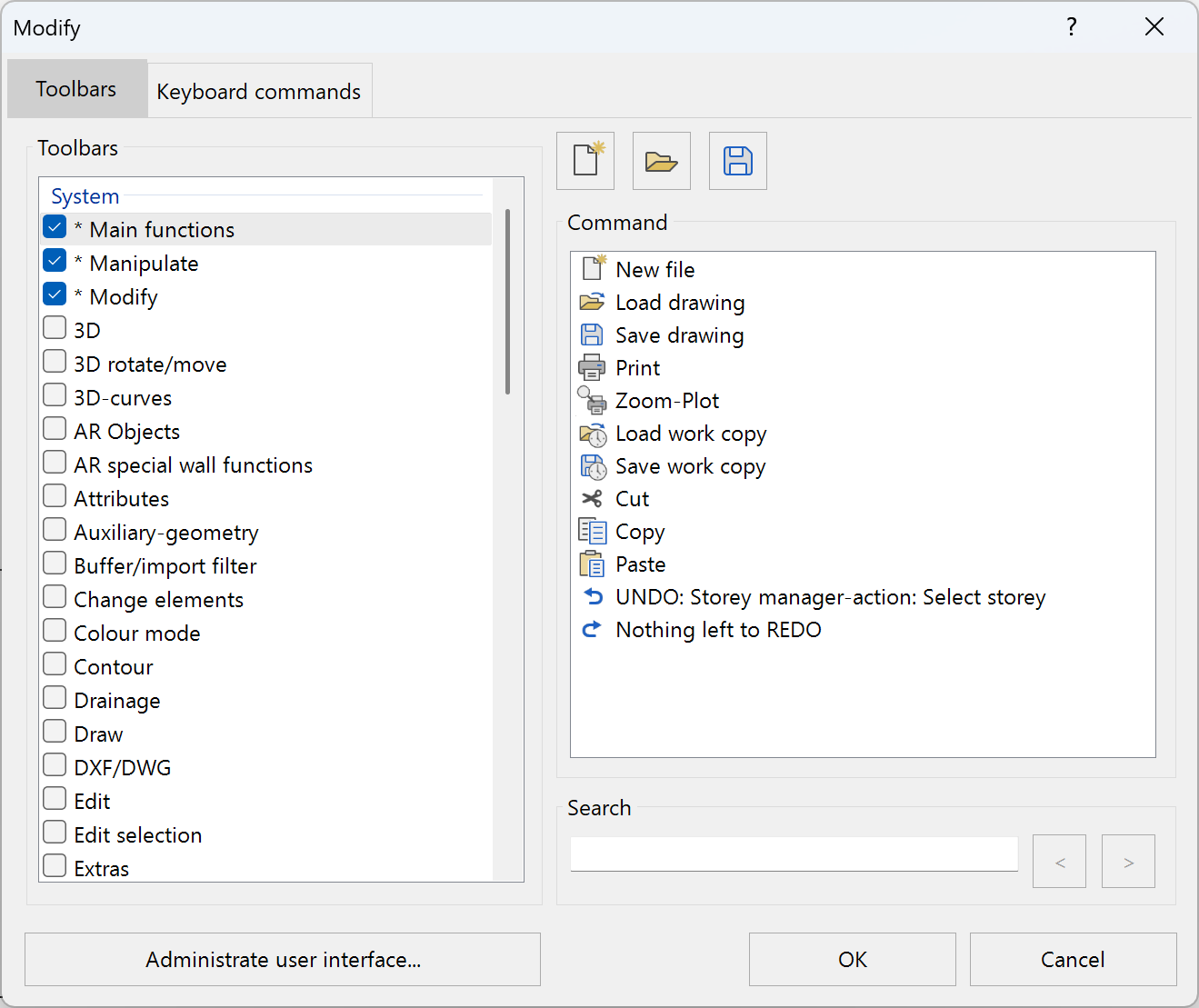Disable the Manipulate toolbar
The width and height of the screenshot is (1199, 1008).
(55, 260)
